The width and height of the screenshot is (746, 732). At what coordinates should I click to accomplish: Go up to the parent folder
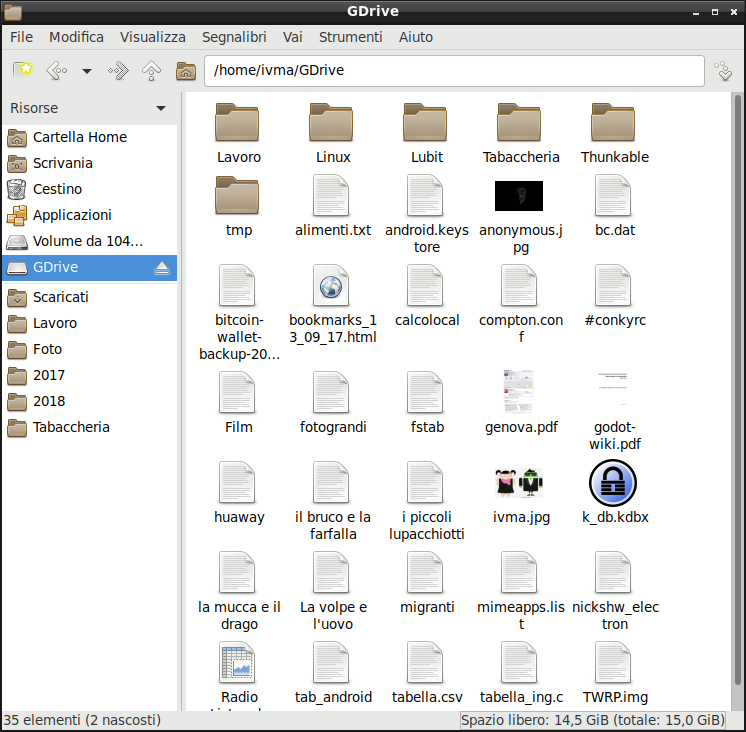(151, 71)
